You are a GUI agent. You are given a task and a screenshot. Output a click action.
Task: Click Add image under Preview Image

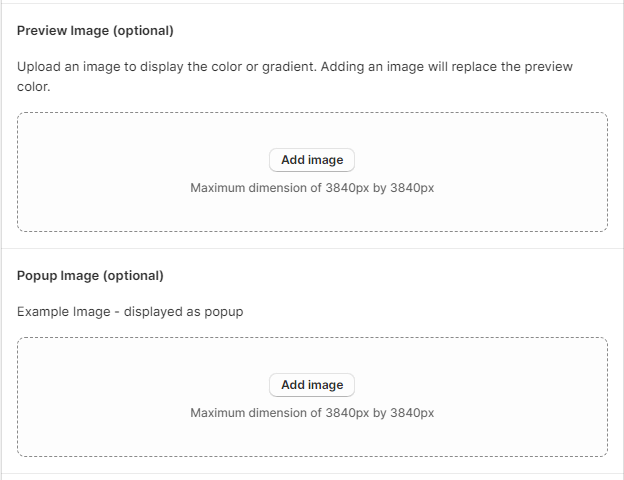click(x=312, y=160)
